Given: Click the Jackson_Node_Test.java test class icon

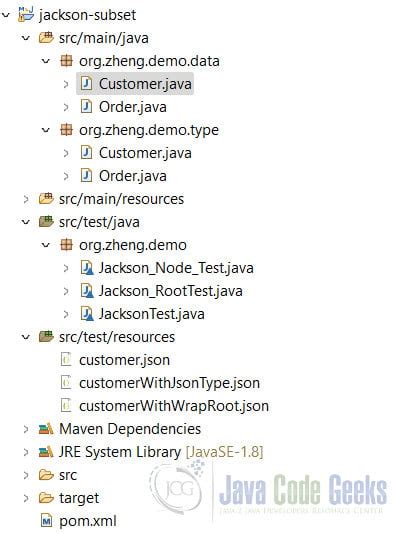Looking at the screenshot, I should click(87, 268).
